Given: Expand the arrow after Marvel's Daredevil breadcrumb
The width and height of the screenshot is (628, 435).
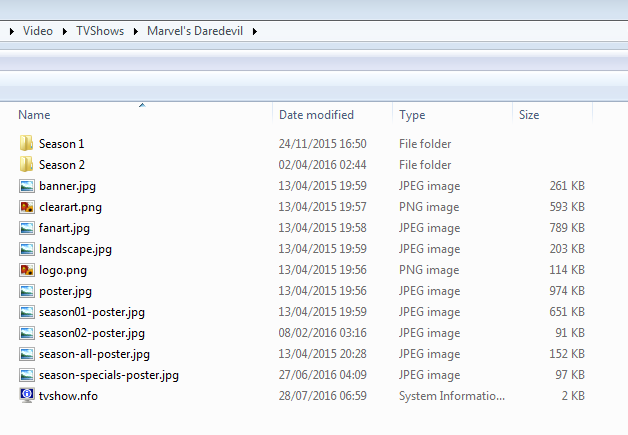Looking at the screenshot, I should click(x=255, y=31).
